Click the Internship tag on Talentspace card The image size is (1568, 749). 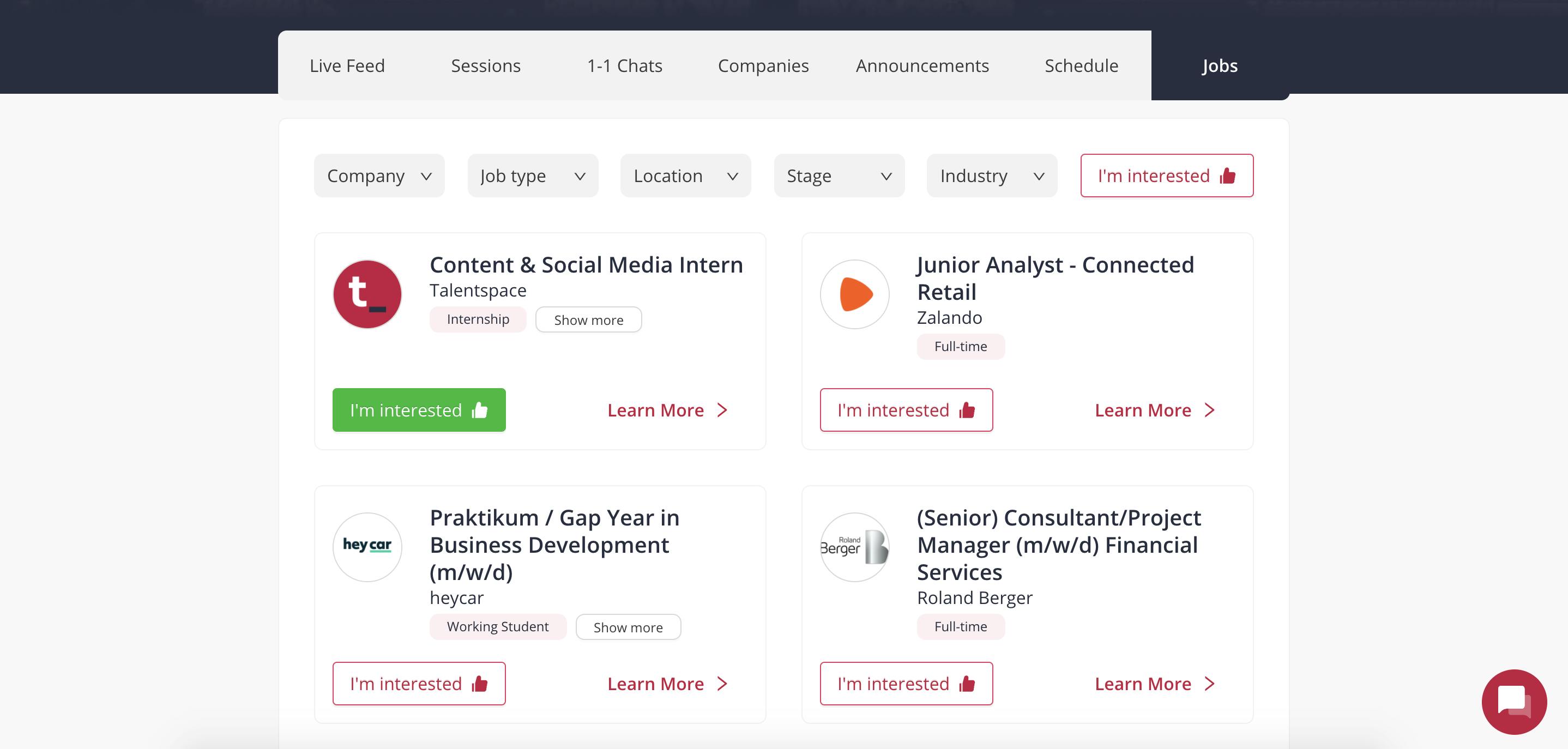478,319
